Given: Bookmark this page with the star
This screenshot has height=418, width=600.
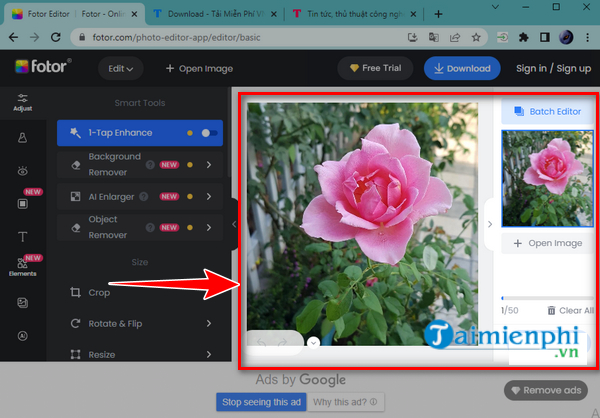Looking at the screenshot, I should coord(476,37).
